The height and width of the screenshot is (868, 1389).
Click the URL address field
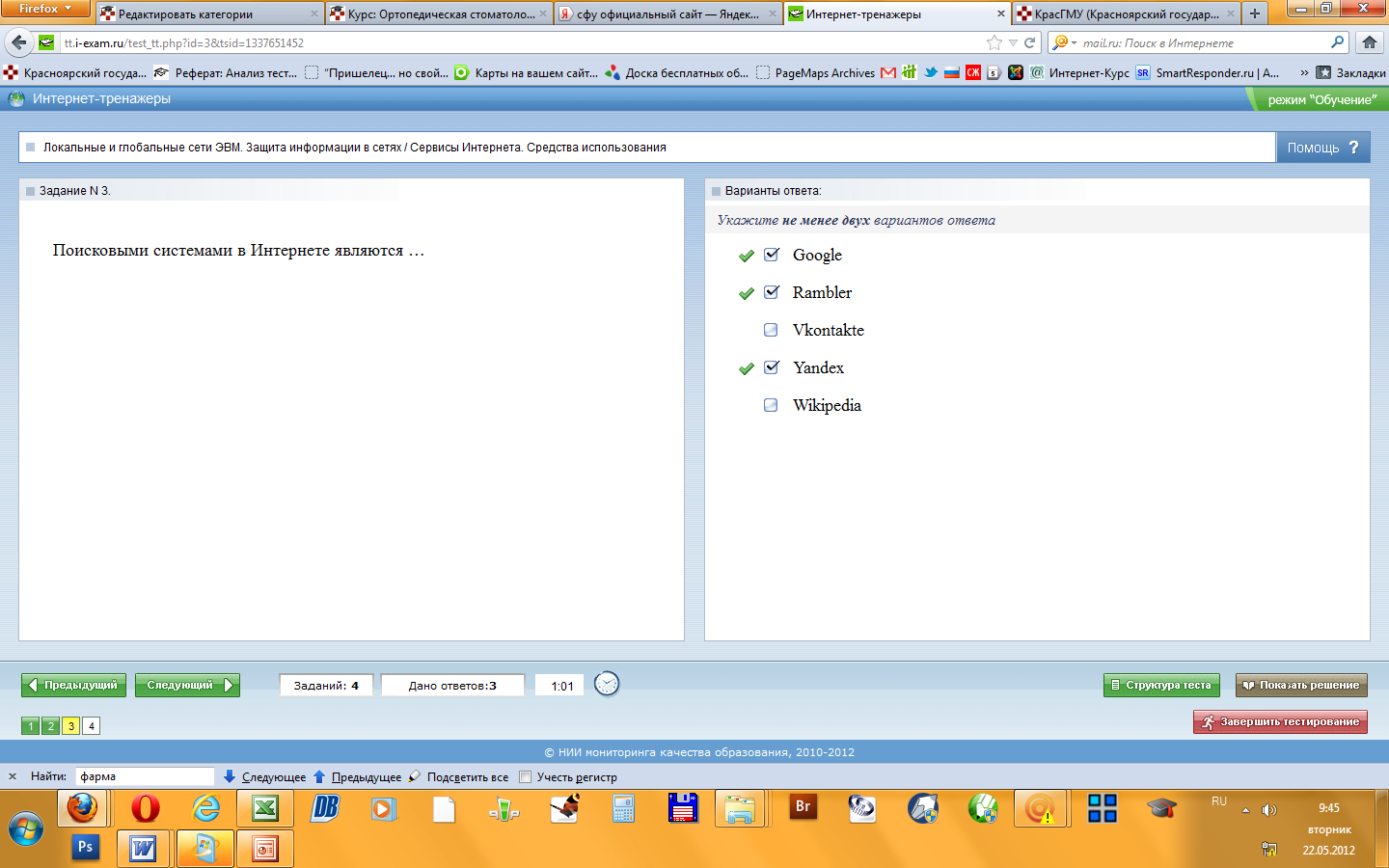point(521,42)
